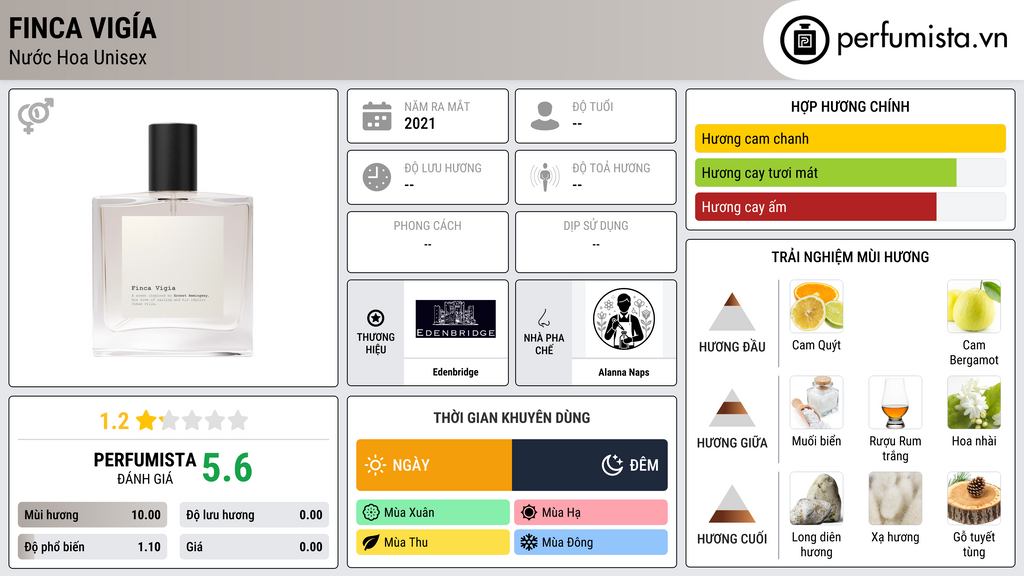
Task: Open the Xạ hương note image
Action: tap(895, 498)
